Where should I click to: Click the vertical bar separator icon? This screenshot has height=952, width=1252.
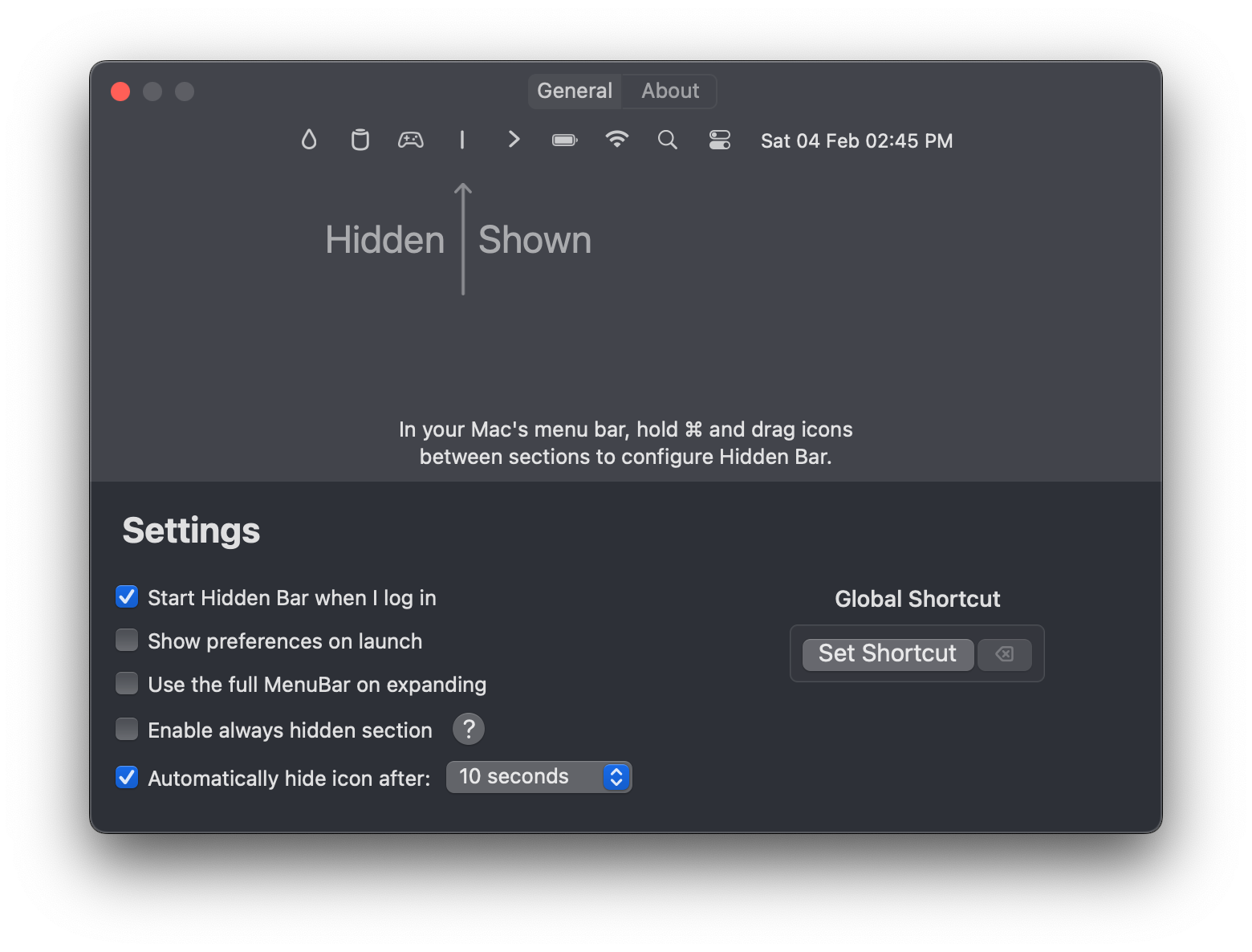pyautogui.click(x=462, y=140)
